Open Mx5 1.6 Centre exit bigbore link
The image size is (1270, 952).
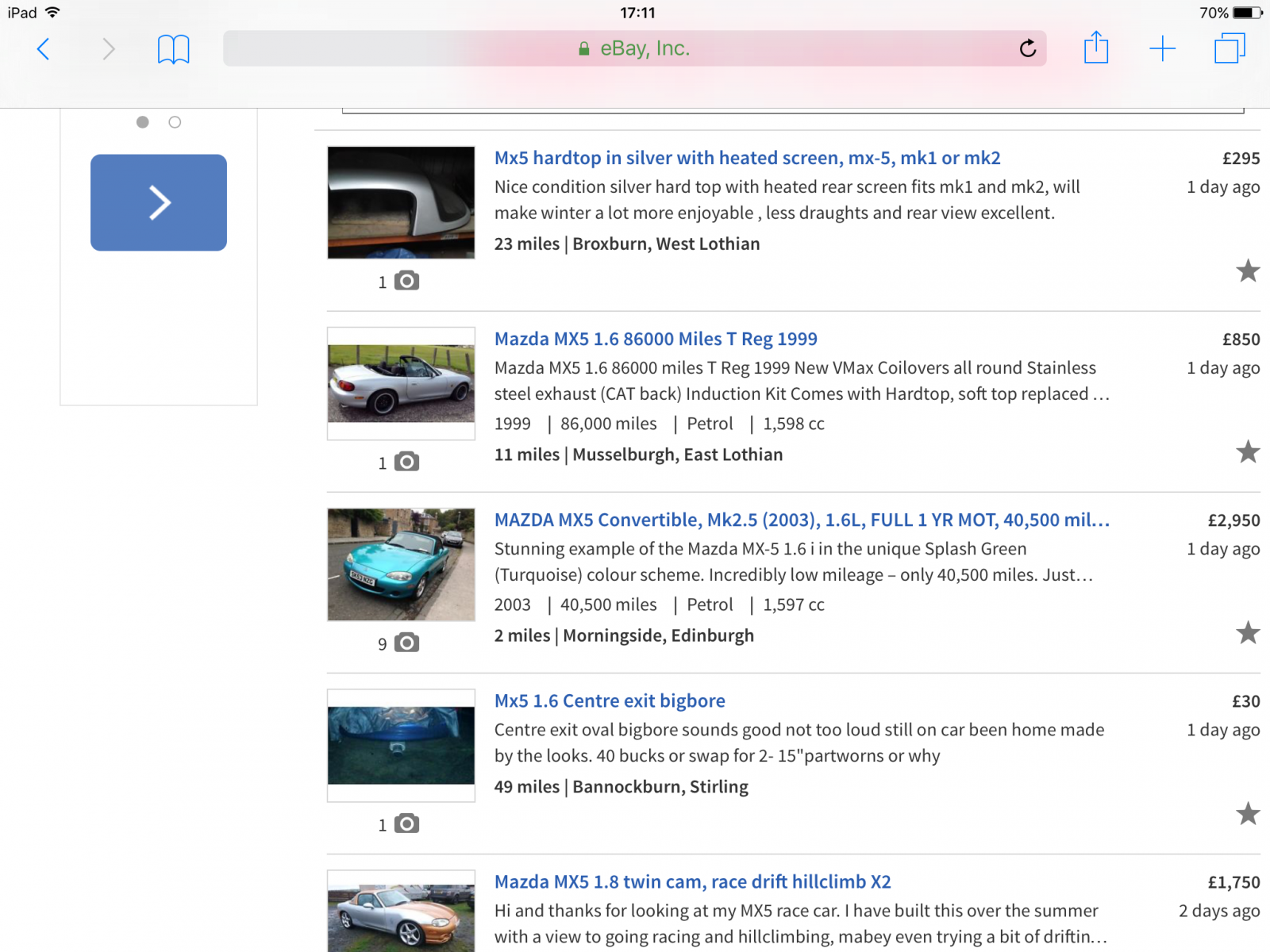[610, 701]
